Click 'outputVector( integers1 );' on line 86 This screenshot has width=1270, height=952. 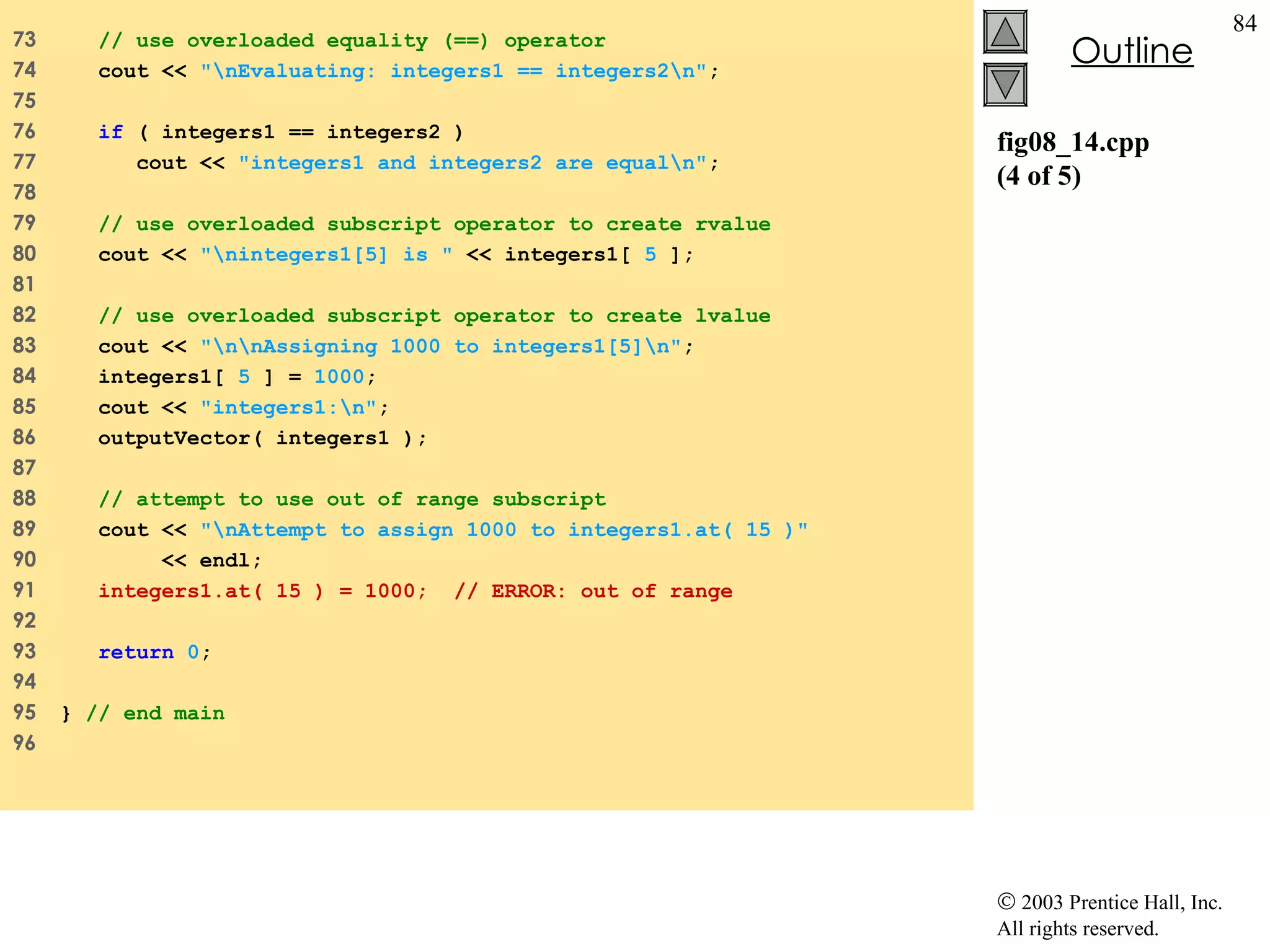262,438
